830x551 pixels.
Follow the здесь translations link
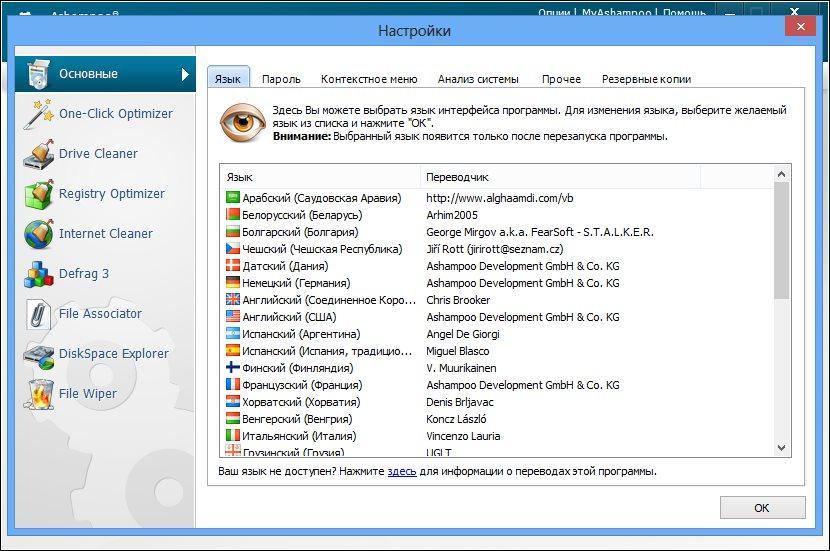402,471
